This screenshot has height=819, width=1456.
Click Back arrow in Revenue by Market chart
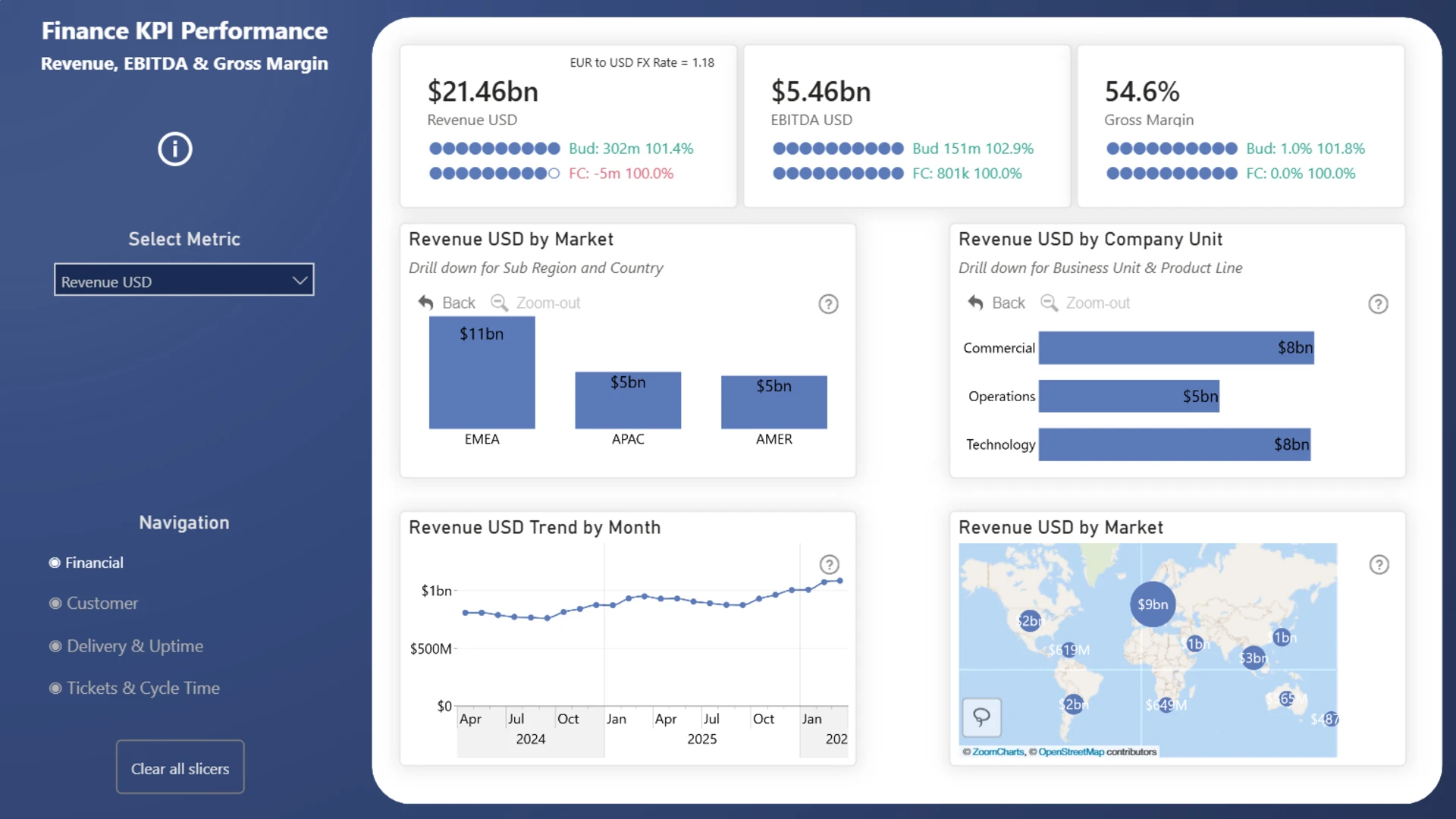[426, 303]
